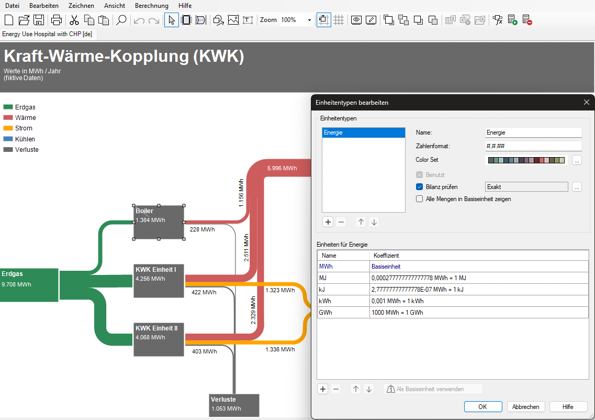Toggle Bilanz prüfen checkbox
Viewport: 595px width, 420px height.
coord(419,187)
